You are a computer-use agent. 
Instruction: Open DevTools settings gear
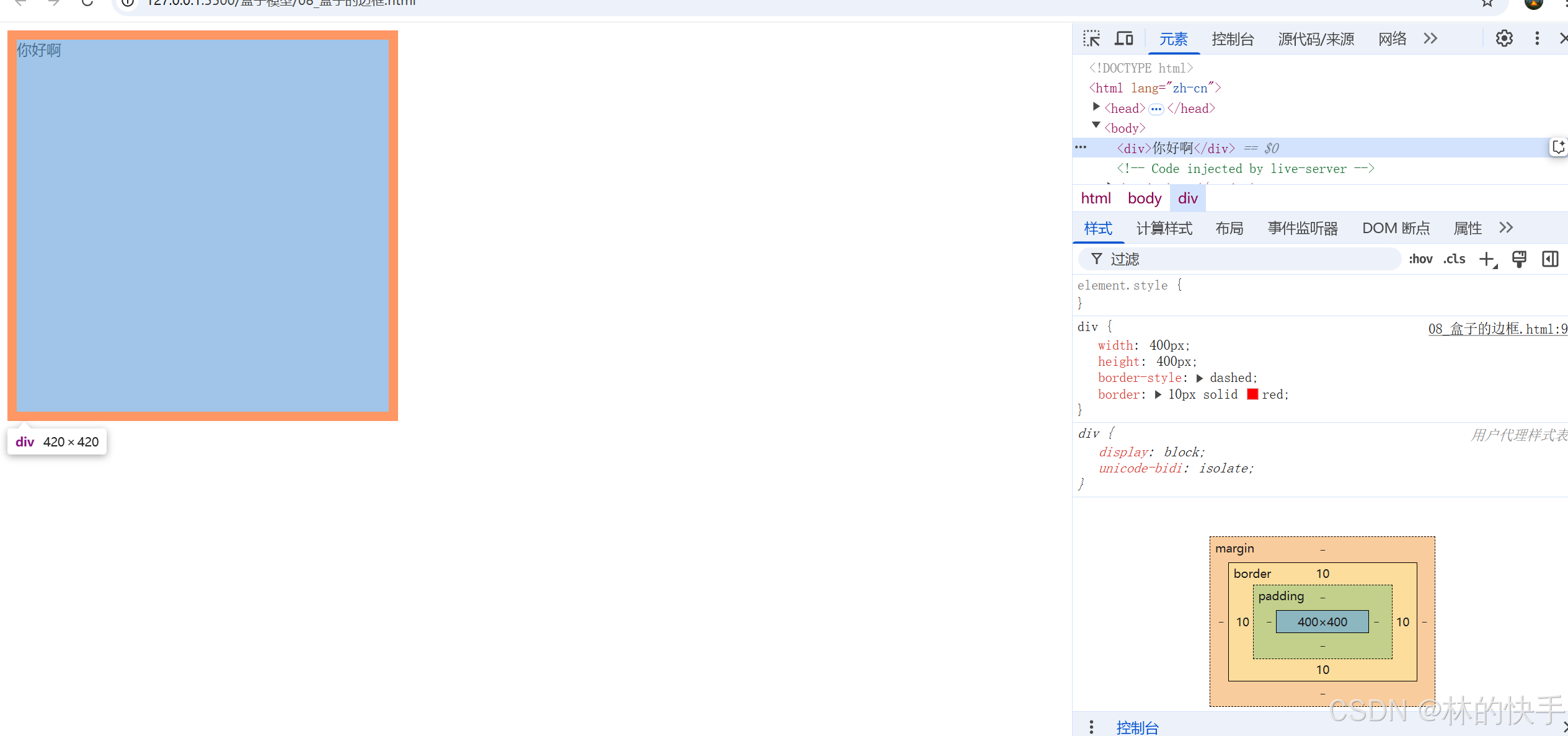point(1504,38)
